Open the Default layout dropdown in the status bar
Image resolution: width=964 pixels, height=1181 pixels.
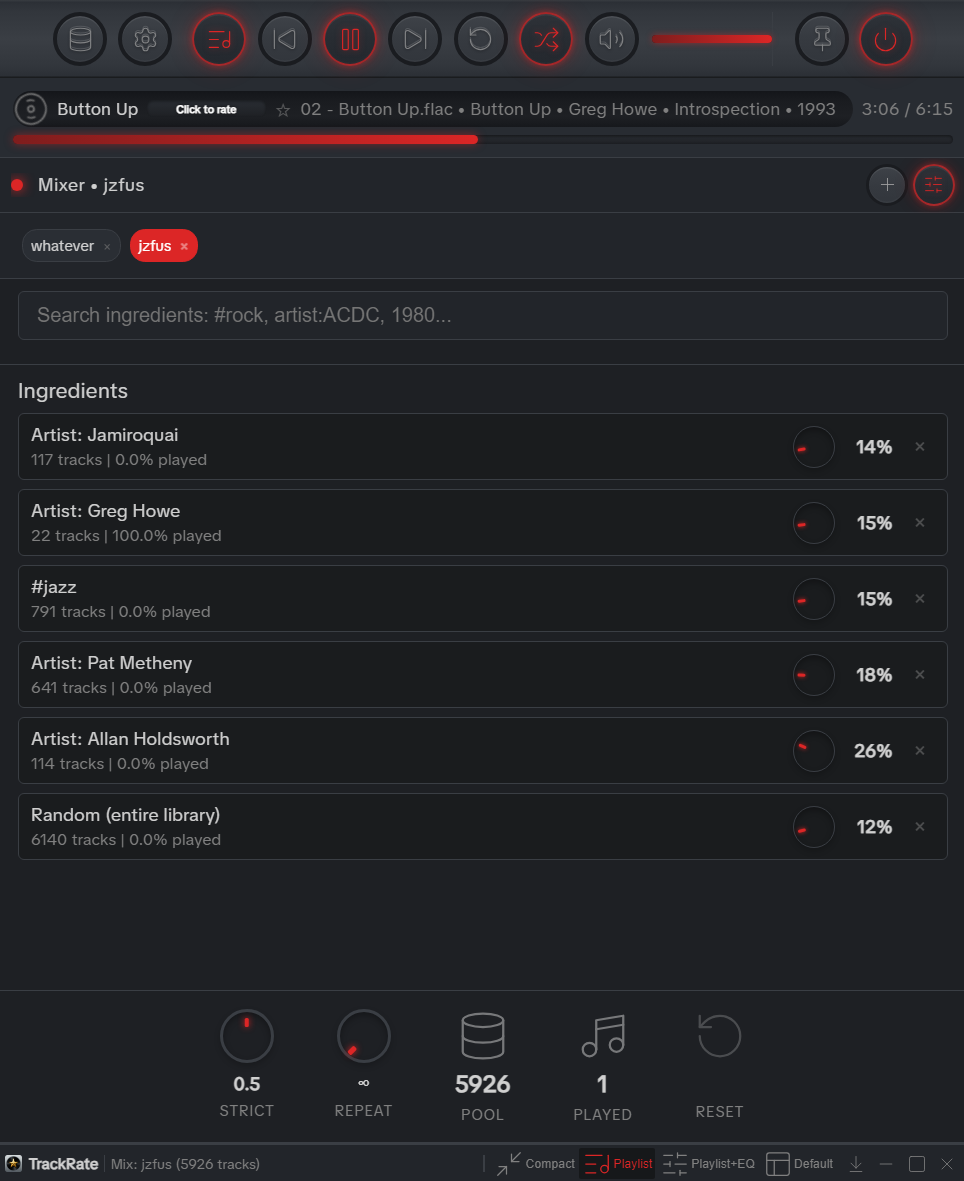[x=800, y=1164]
